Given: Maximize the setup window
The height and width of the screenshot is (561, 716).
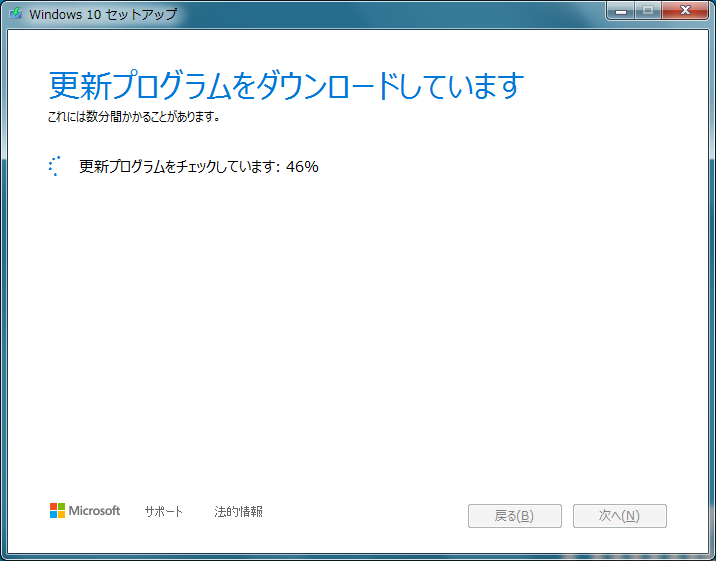Looking at the screenshot, I should (x=648, y=11).
